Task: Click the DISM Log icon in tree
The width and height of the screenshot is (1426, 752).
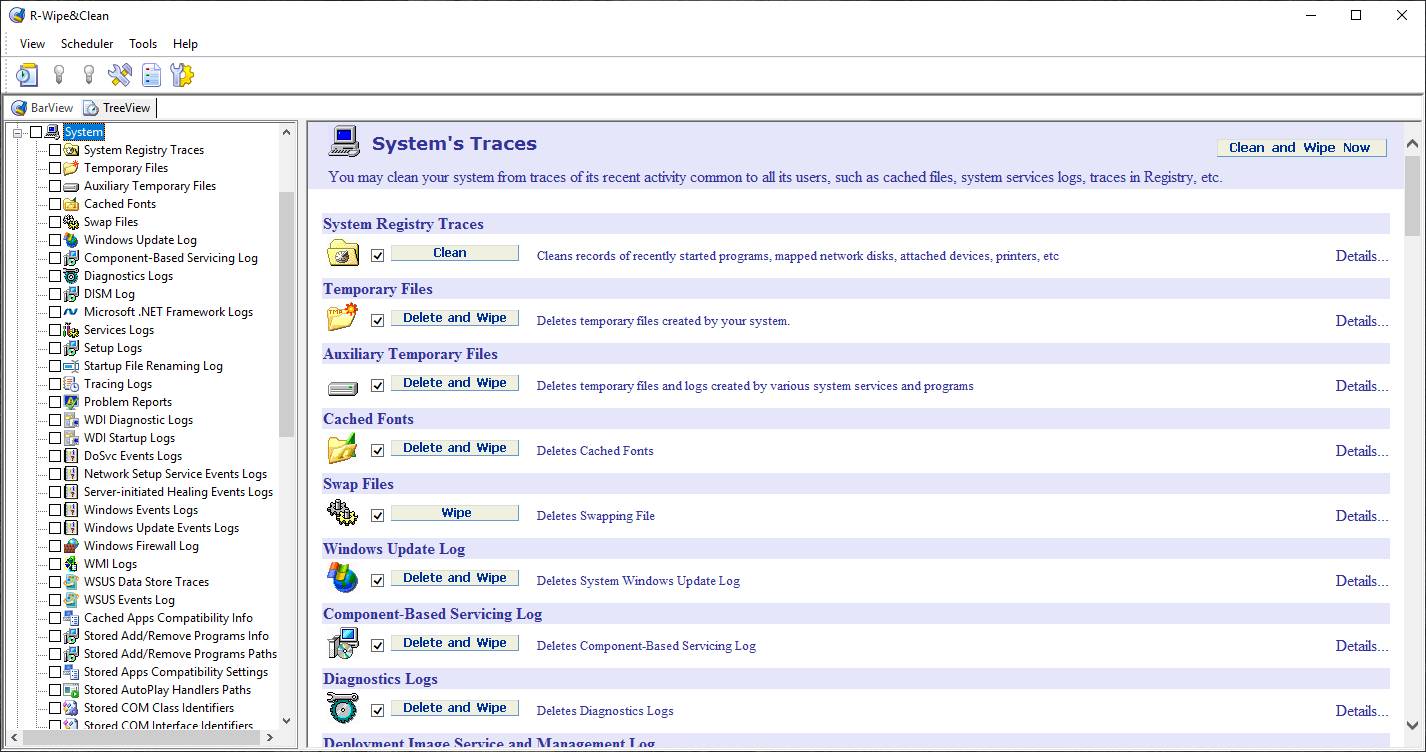Action: 71,294
